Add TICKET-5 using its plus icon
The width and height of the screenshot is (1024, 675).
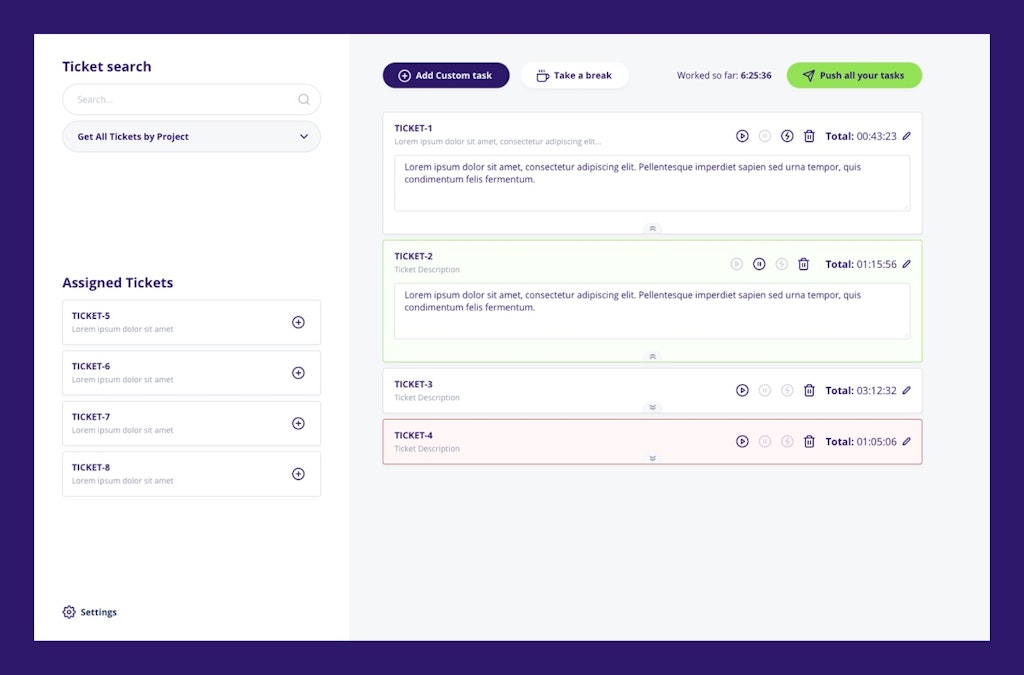[x=298, y=322]
